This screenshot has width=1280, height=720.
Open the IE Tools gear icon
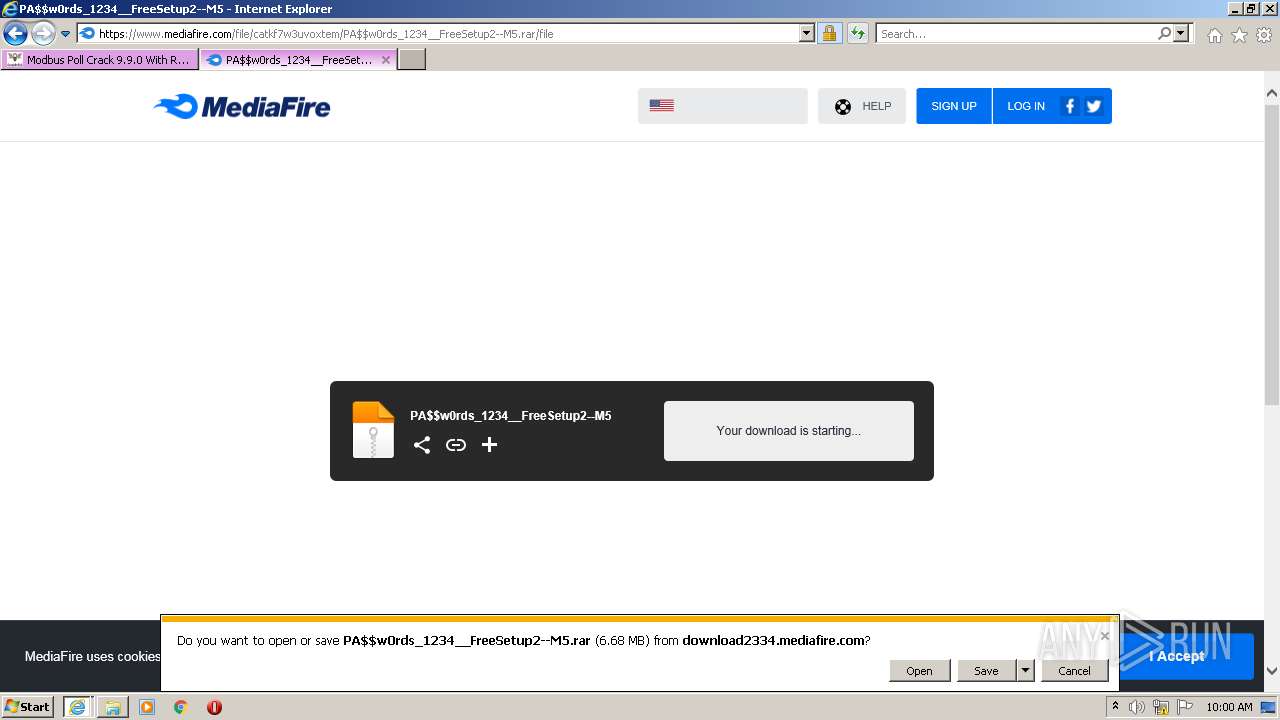point(1264,35)
